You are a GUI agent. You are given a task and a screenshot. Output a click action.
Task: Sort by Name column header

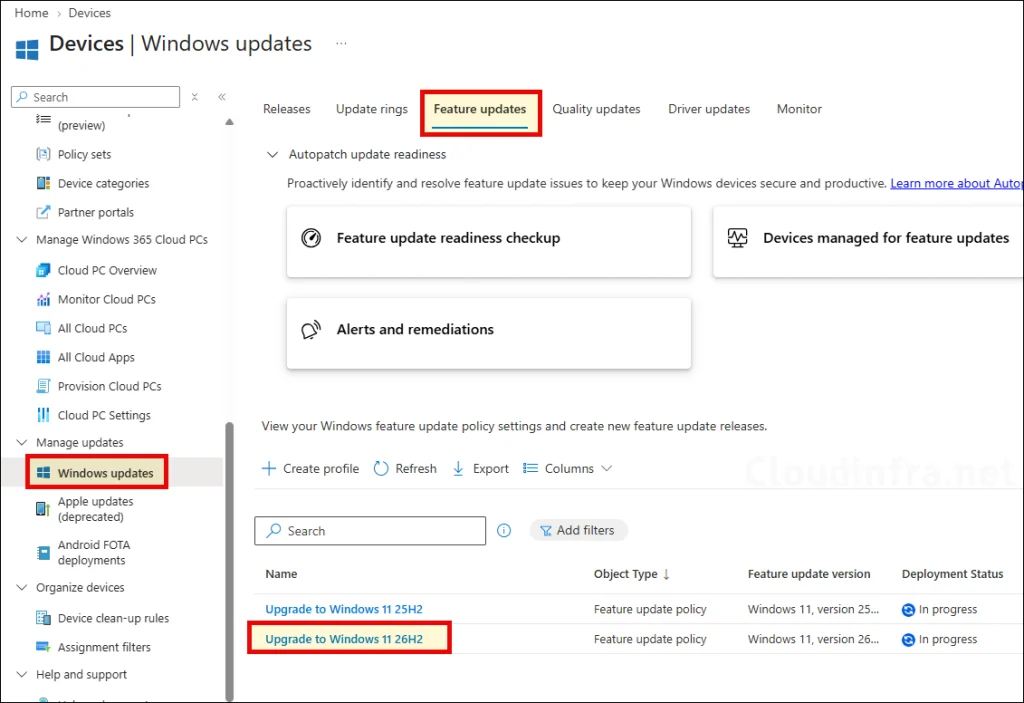(281, 574)
